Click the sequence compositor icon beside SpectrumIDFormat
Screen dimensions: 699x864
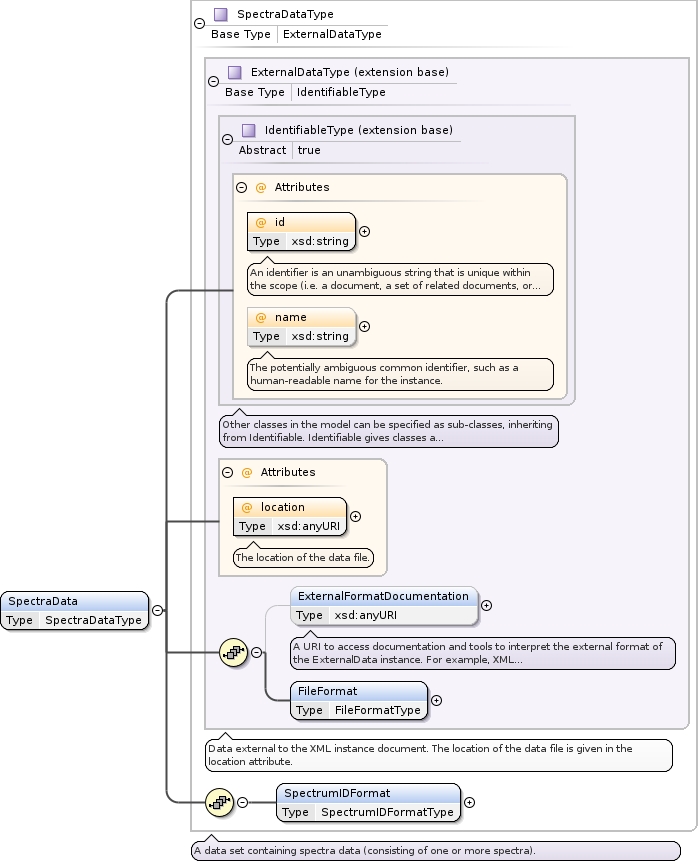tap(219, 802)
